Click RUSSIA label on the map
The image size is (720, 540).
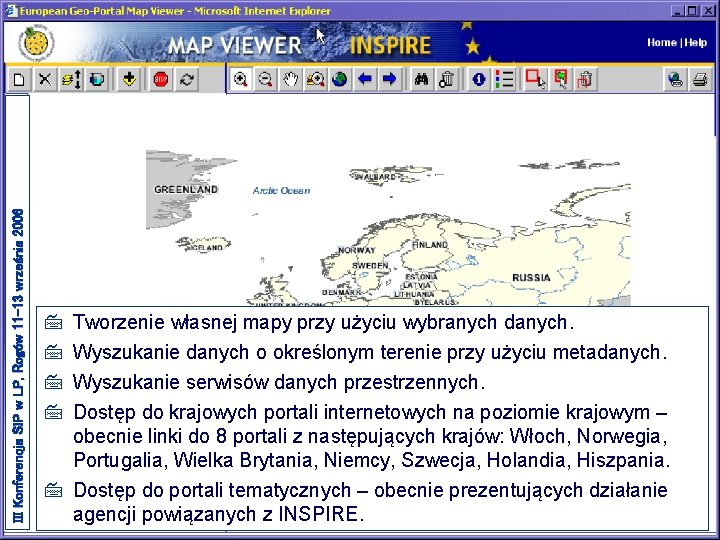pyautogui.click(x=531, y=278)
